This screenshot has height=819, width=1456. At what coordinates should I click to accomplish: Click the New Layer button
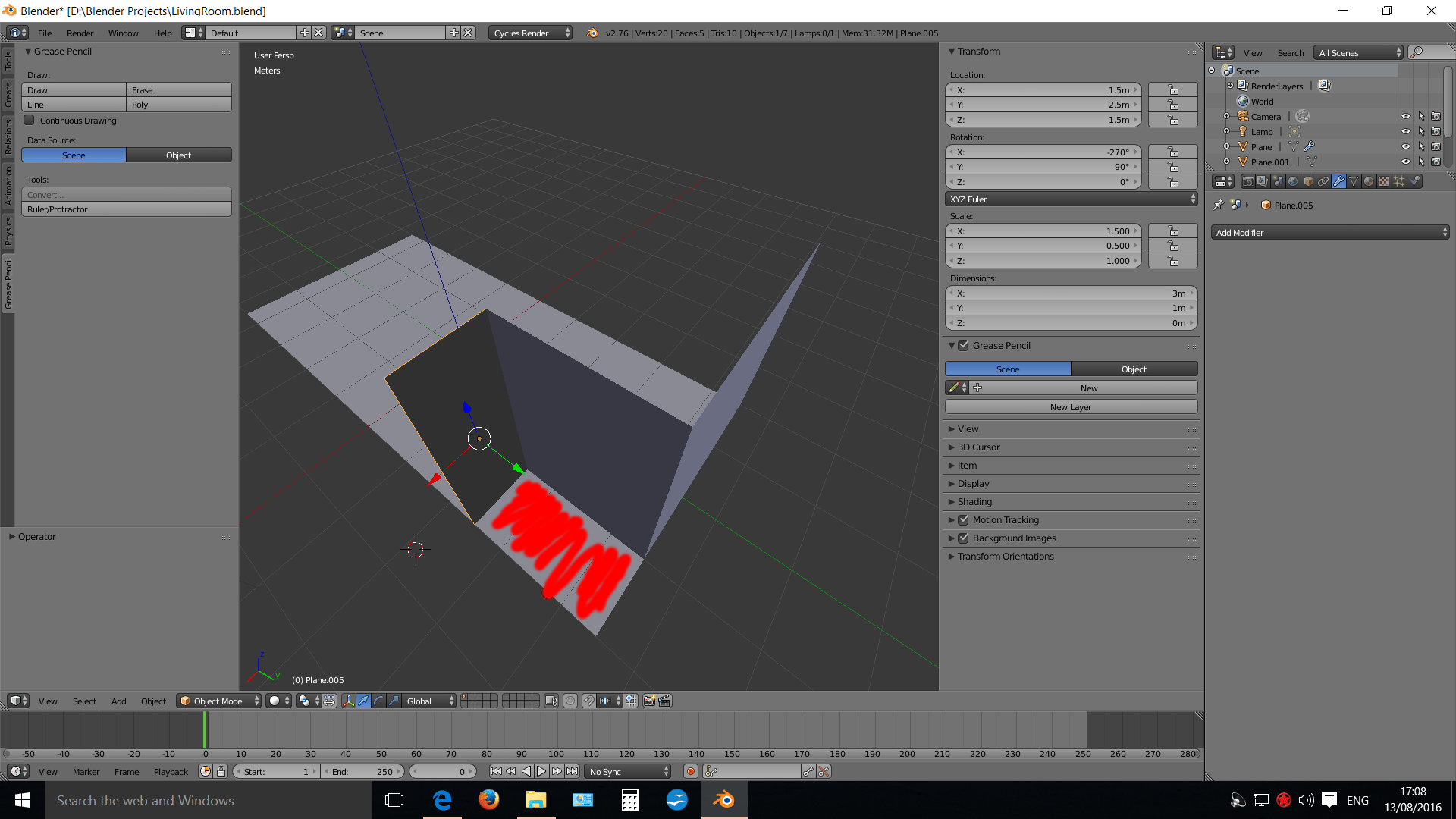1070,406
